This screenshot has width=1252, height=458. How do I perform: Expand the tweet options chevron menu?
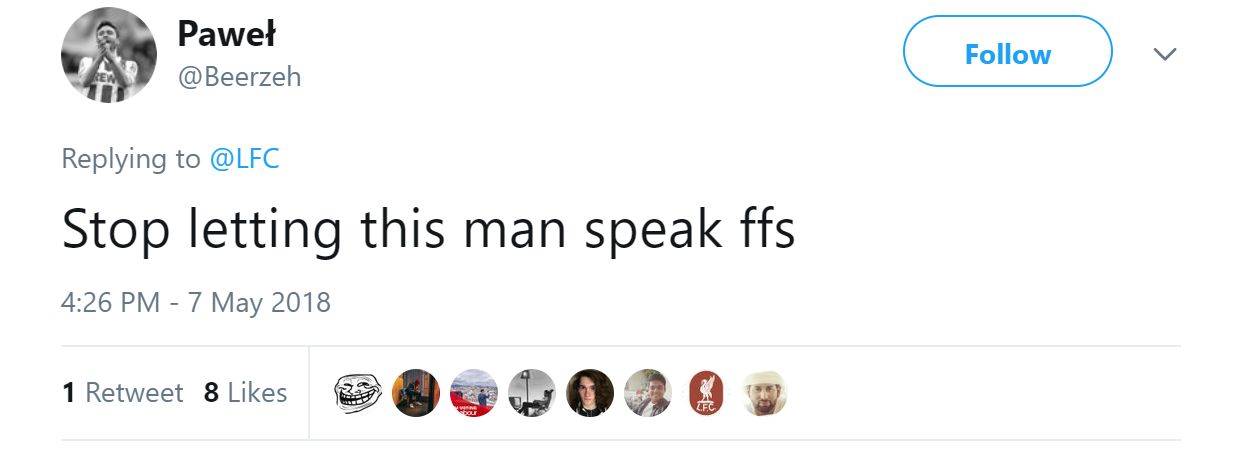pyautogui.click(x=1164, y=54)
